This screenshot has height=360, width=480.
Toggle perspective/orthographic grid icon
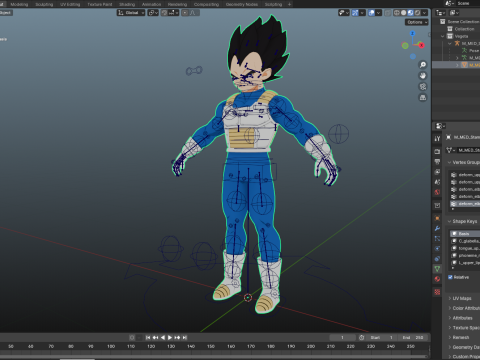423,98
